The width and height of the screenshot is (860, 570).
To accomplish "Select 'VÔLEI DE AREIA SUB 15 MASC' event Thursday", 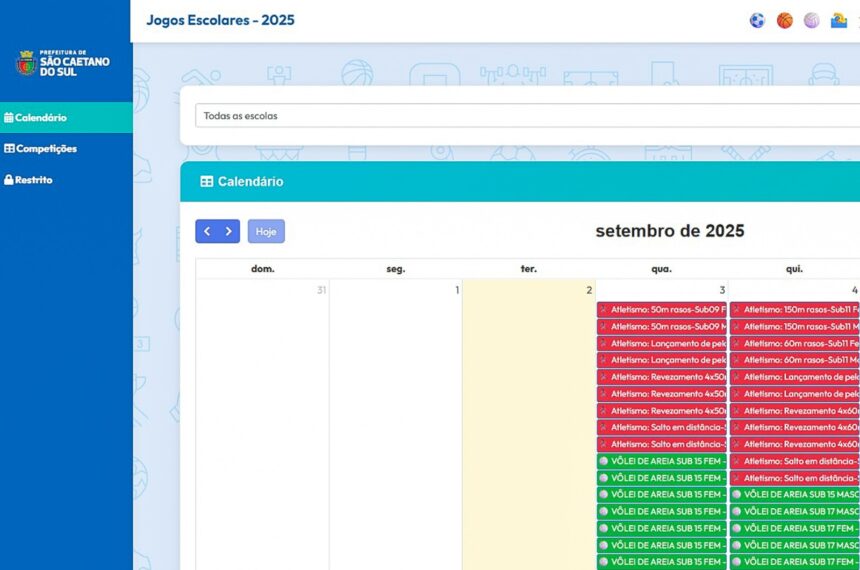I will 794,494.
